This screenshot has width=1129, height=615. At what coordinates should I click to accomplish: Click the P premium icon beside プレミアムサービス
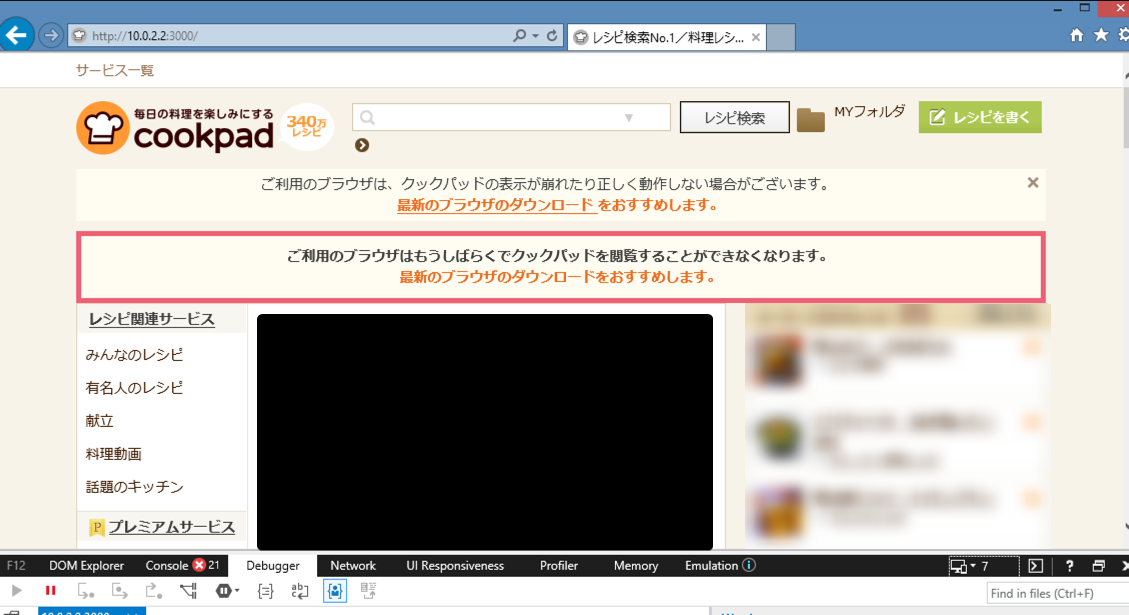point(96,528)
